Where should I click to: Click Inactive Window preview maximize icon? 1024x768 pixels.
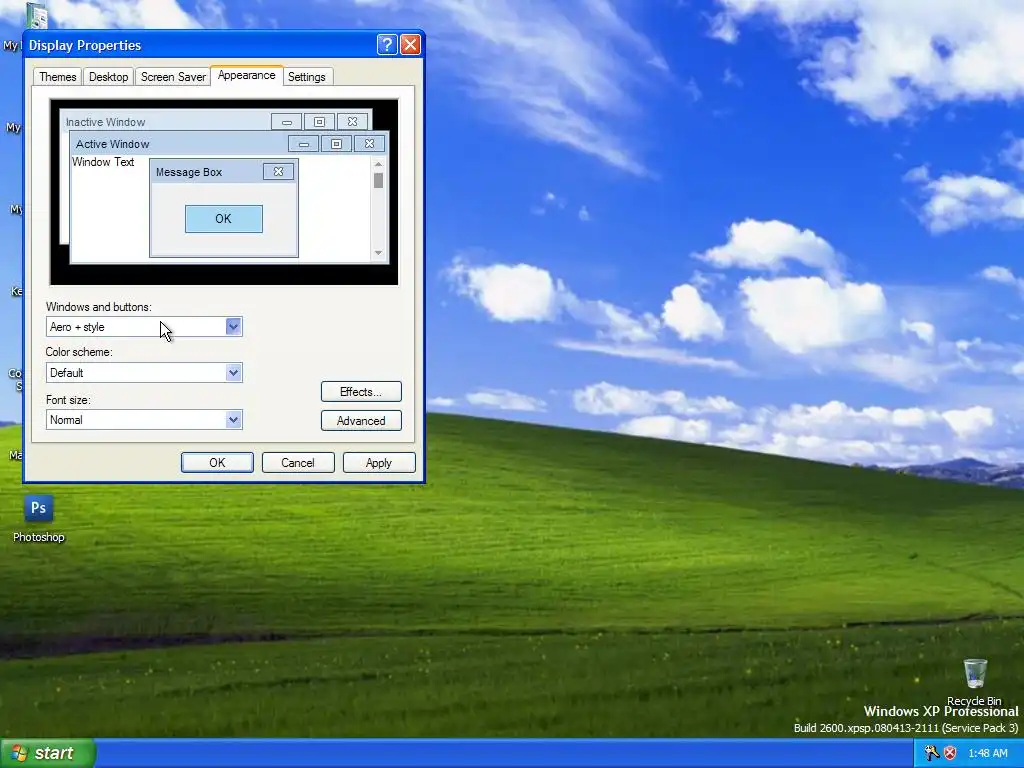tap(319, 122)
